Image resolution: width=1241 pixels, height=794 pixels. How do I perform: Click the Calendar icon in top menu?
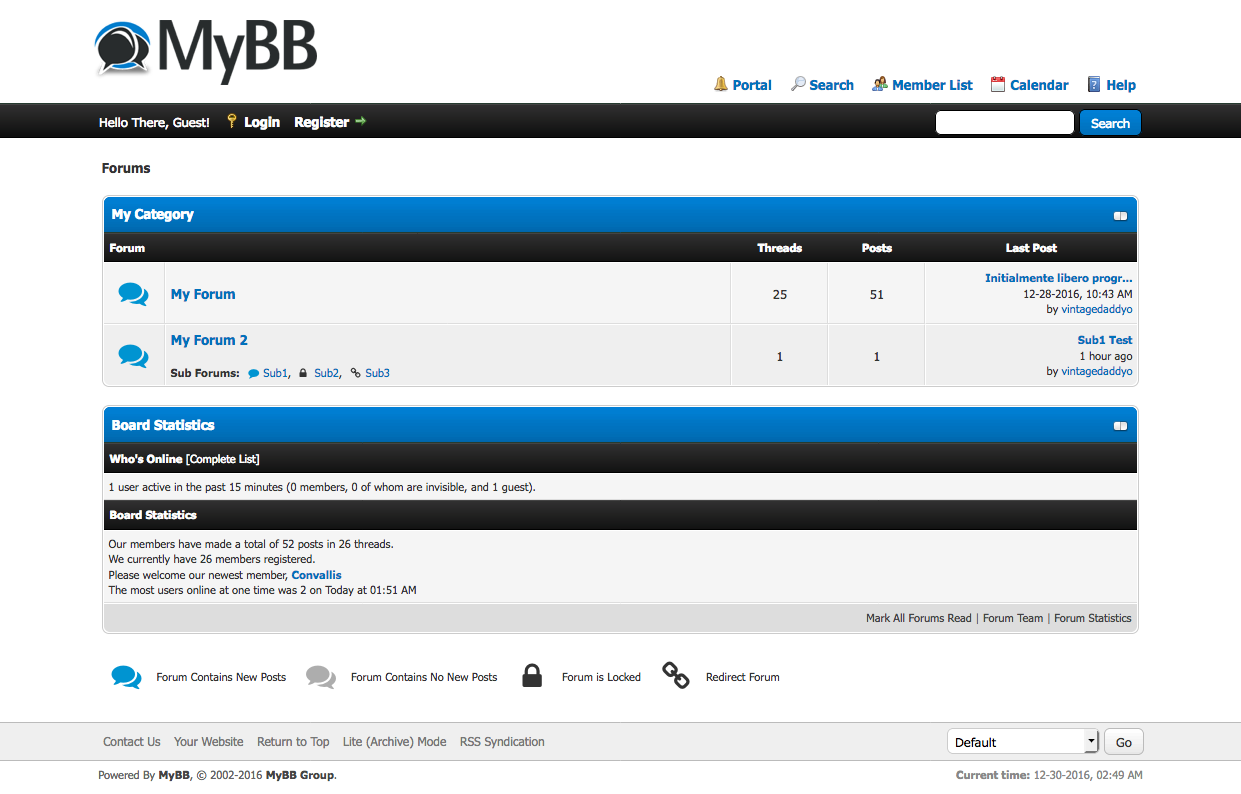coord(998,84)
